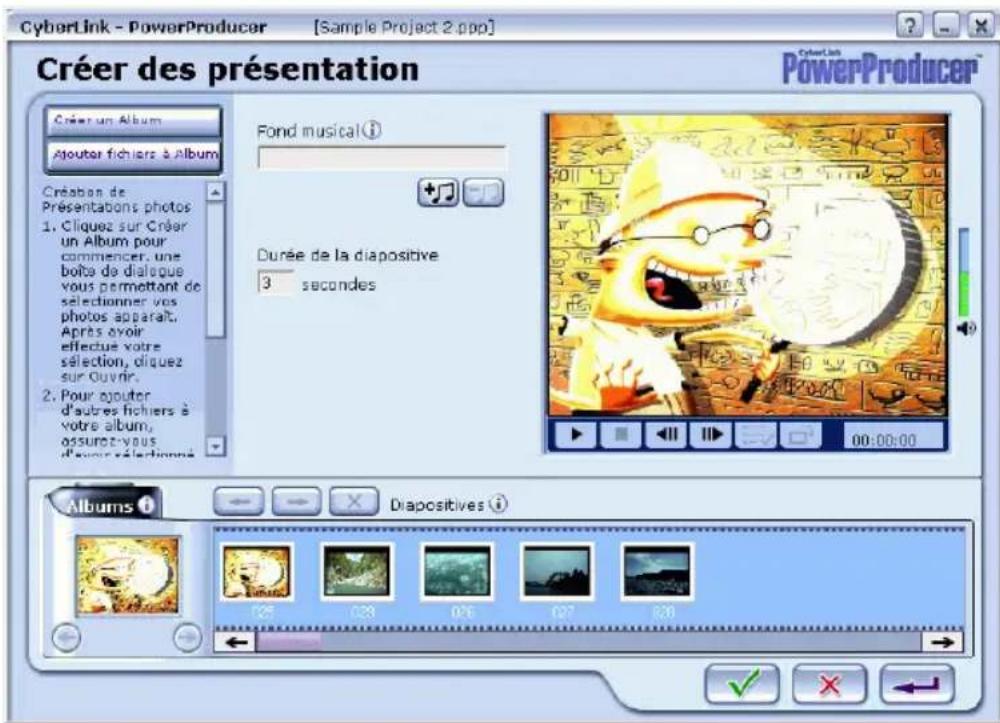Click the slide duration seconds field
1000x723 pixels.
(x=276, y=282)
